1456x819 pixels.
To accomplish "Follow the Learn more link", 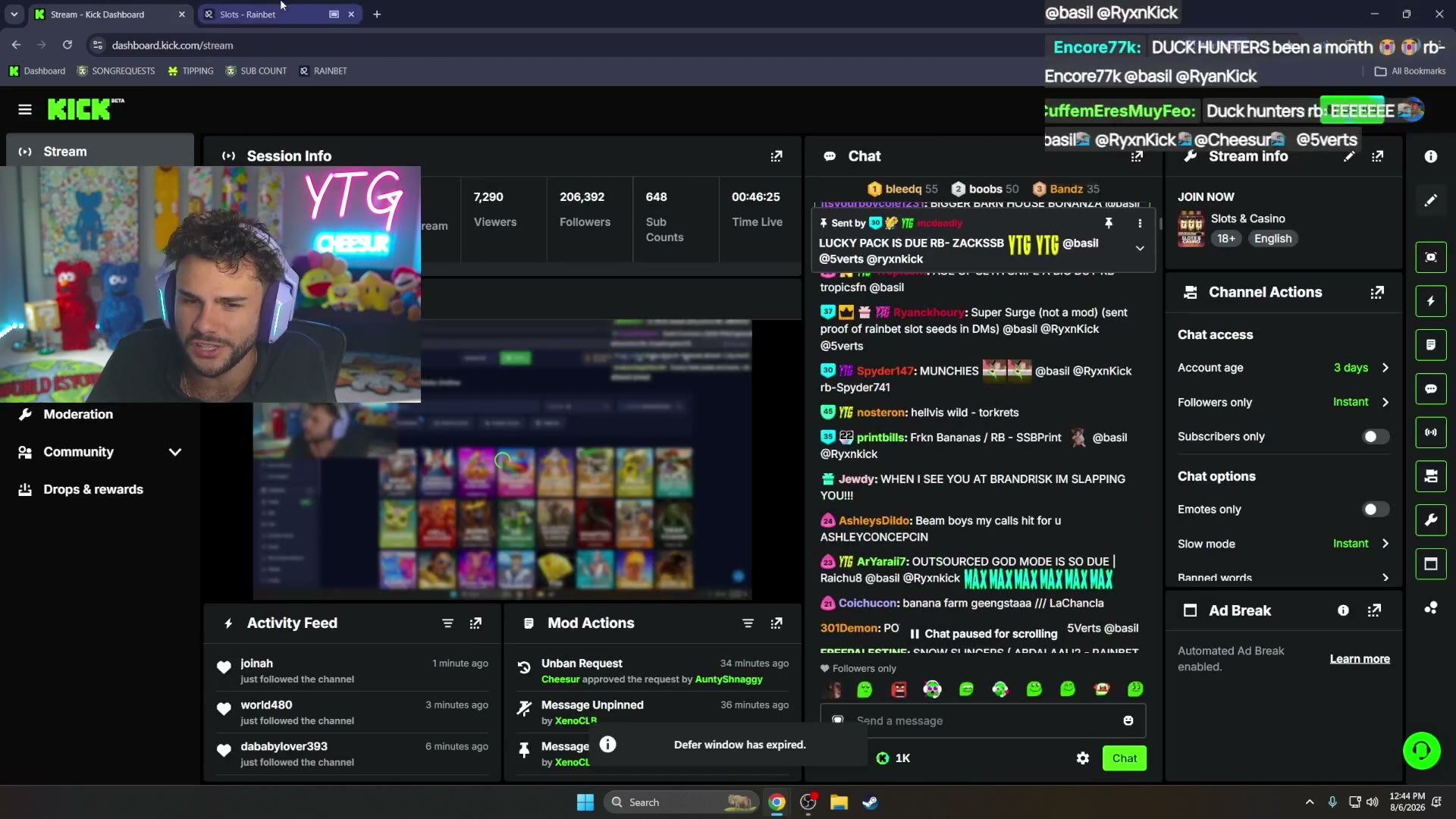I will pyautogui.click(x=1360, y=659).
